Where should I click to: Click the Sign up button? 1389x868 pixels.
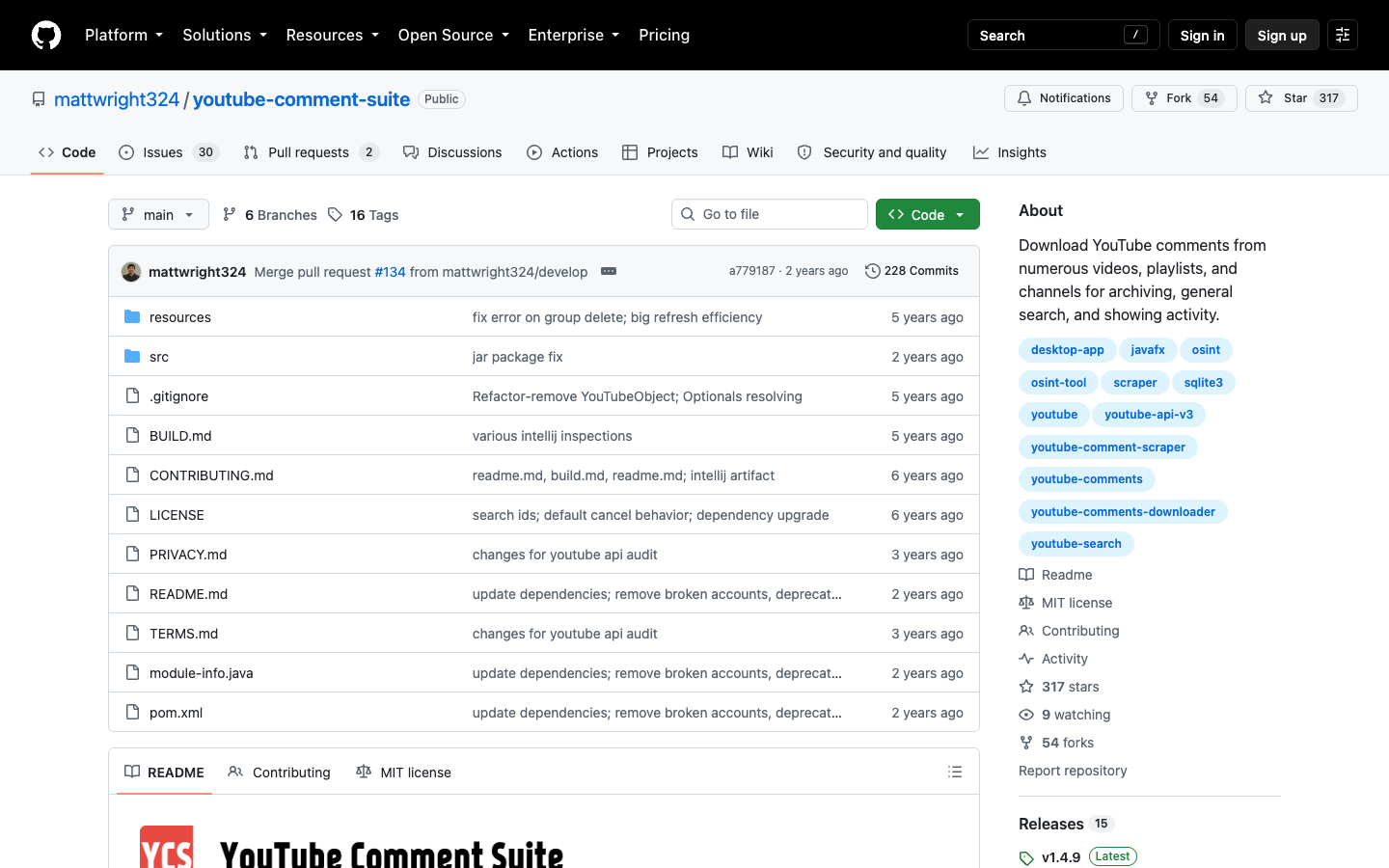(x=1282, y=35)
